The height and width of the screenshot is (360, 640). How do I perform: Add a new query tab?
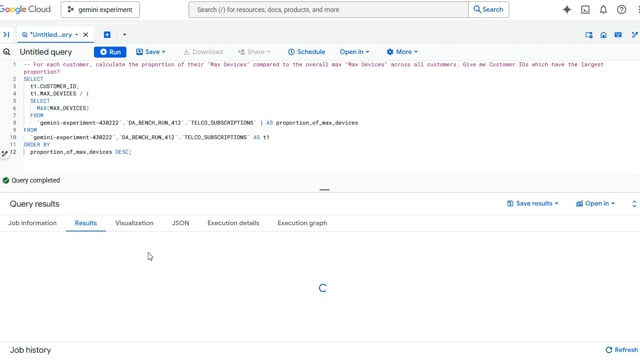point(107,35)
